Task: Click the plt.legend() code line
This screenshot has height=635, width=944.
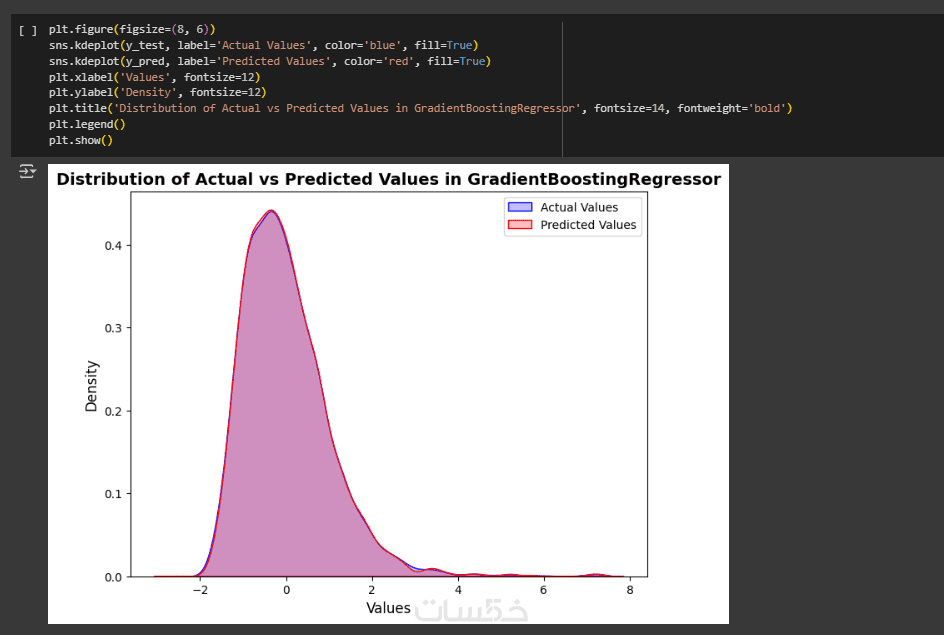Action: [x=87, y=124]
